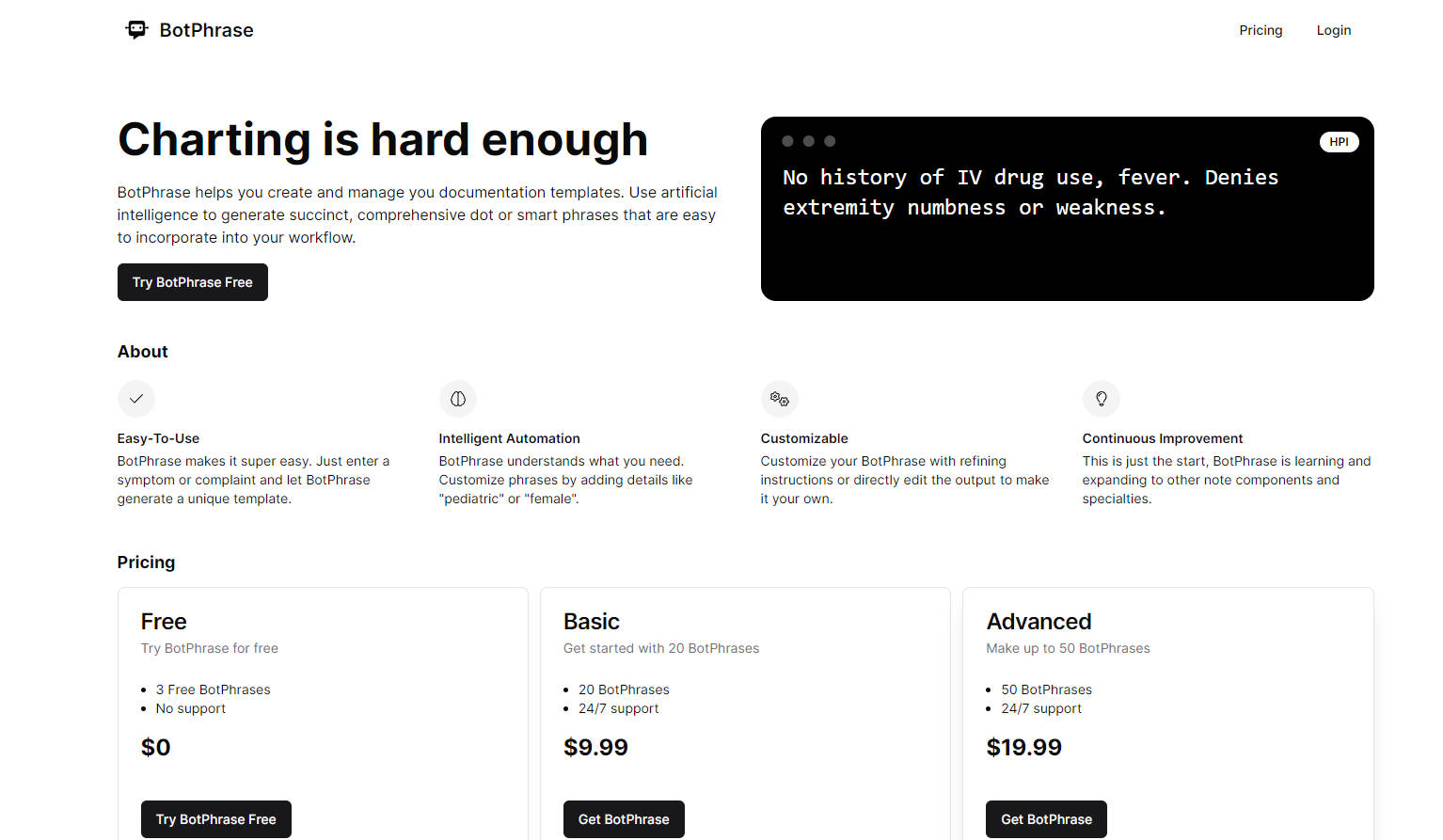Click the BotPhrase chat logo icon

(x=136, y=29)
